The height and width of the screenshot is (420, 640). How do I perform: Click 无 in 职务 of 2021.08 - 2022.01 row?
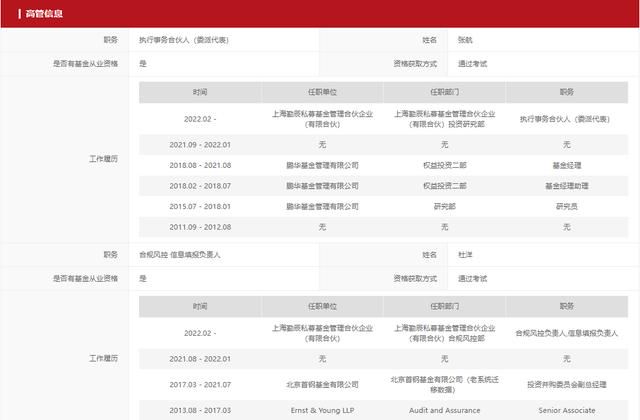pyautogui.click(x=567, y=359)
